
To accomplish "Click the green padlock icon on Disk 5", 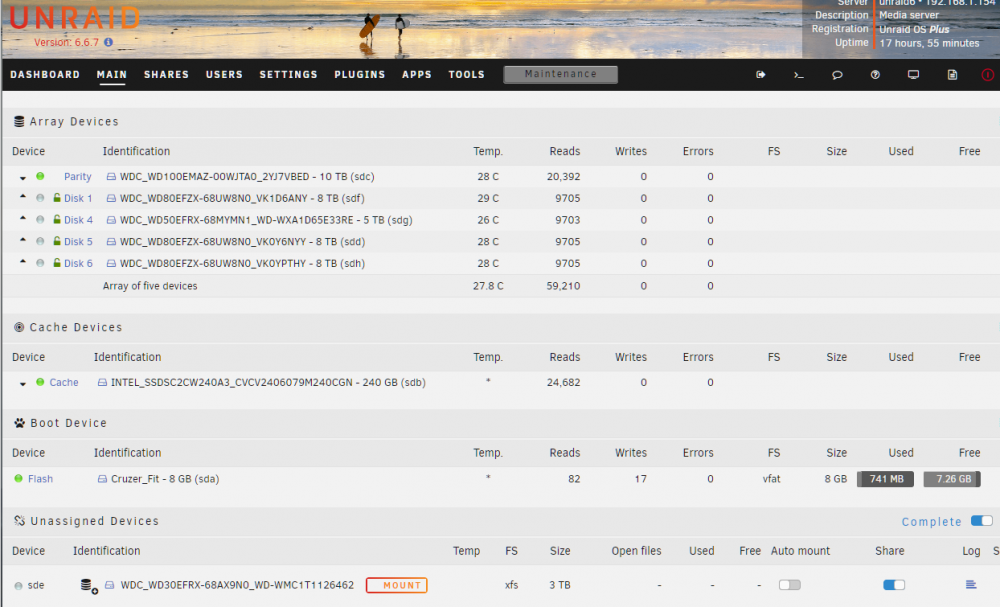I will click(57, 241).
